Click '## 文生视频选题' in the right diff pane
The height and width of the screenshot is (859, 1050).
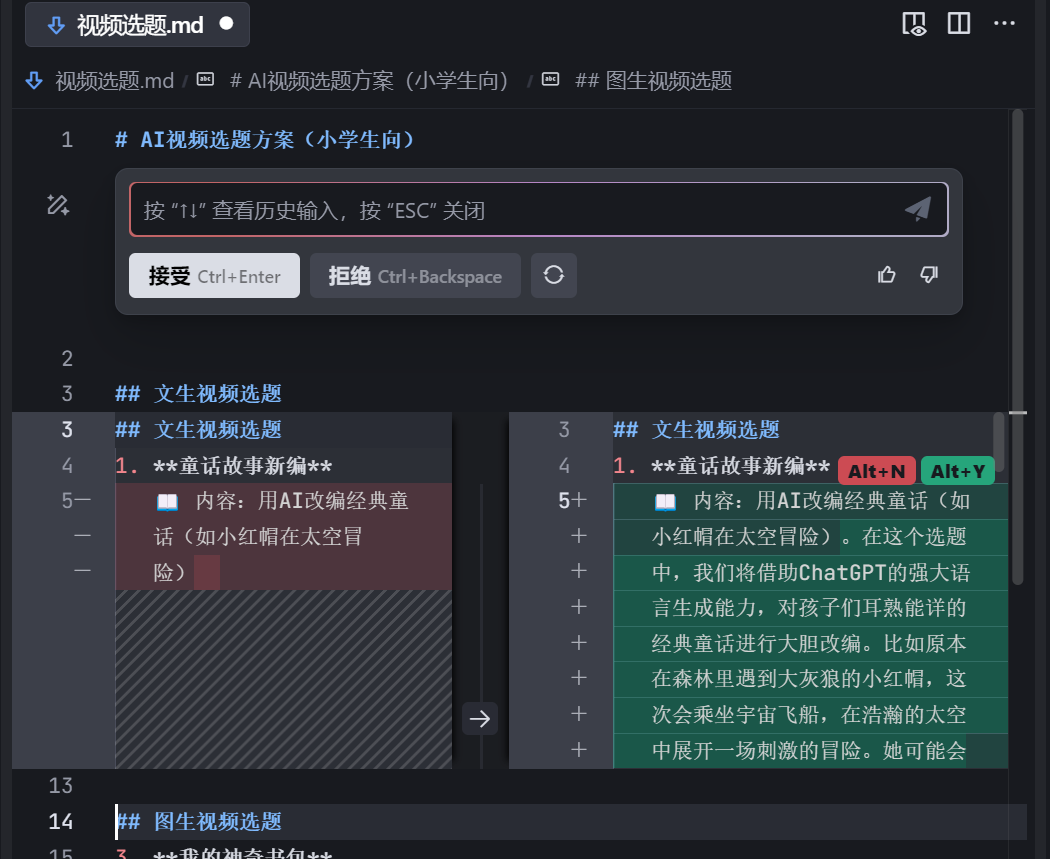click(x=696, y=430)
